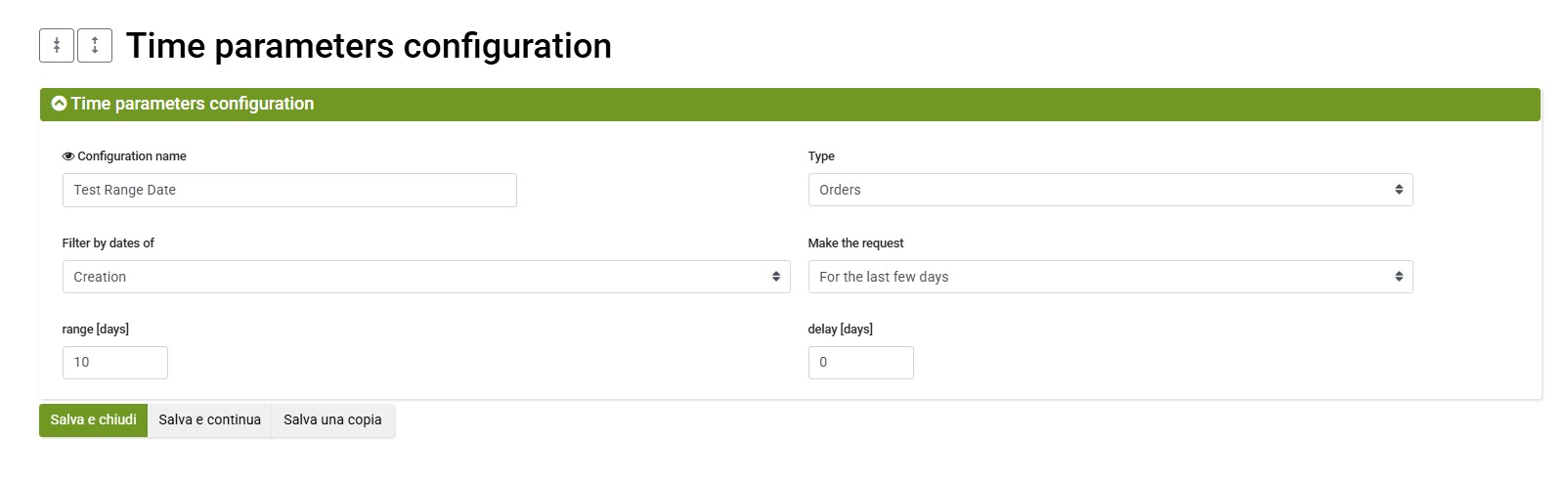The width and height of the screenshot is (1568, 485).
Task: Click caret arrows of 'For the last few days'
Action: click(x=1399, y=277)
